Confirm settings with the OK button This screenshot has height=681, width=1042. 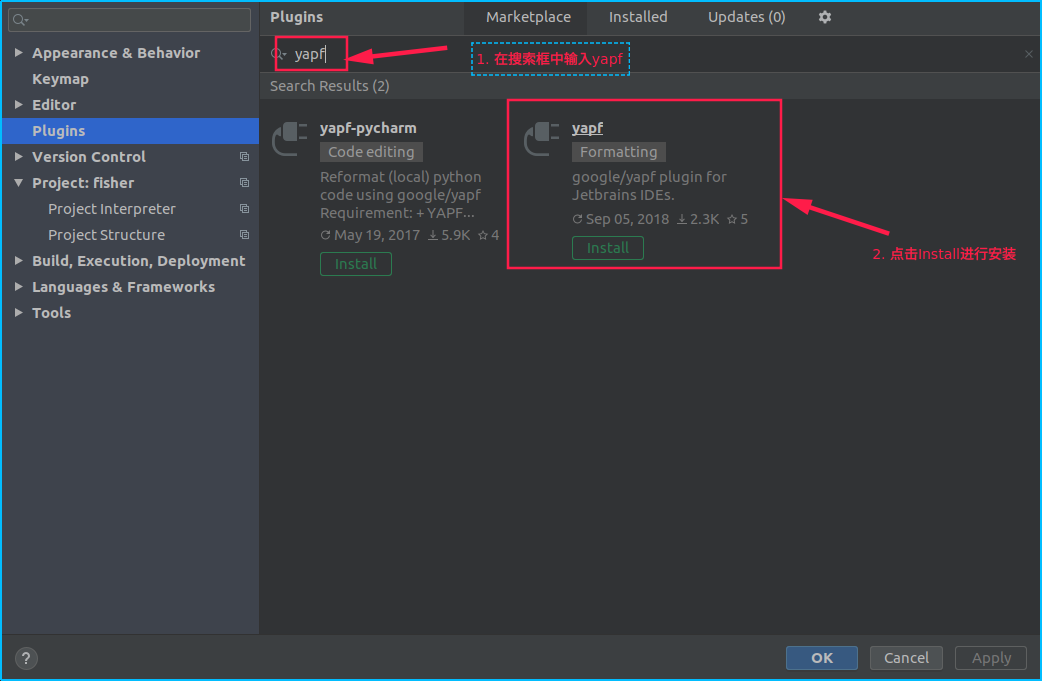[821, 657]
